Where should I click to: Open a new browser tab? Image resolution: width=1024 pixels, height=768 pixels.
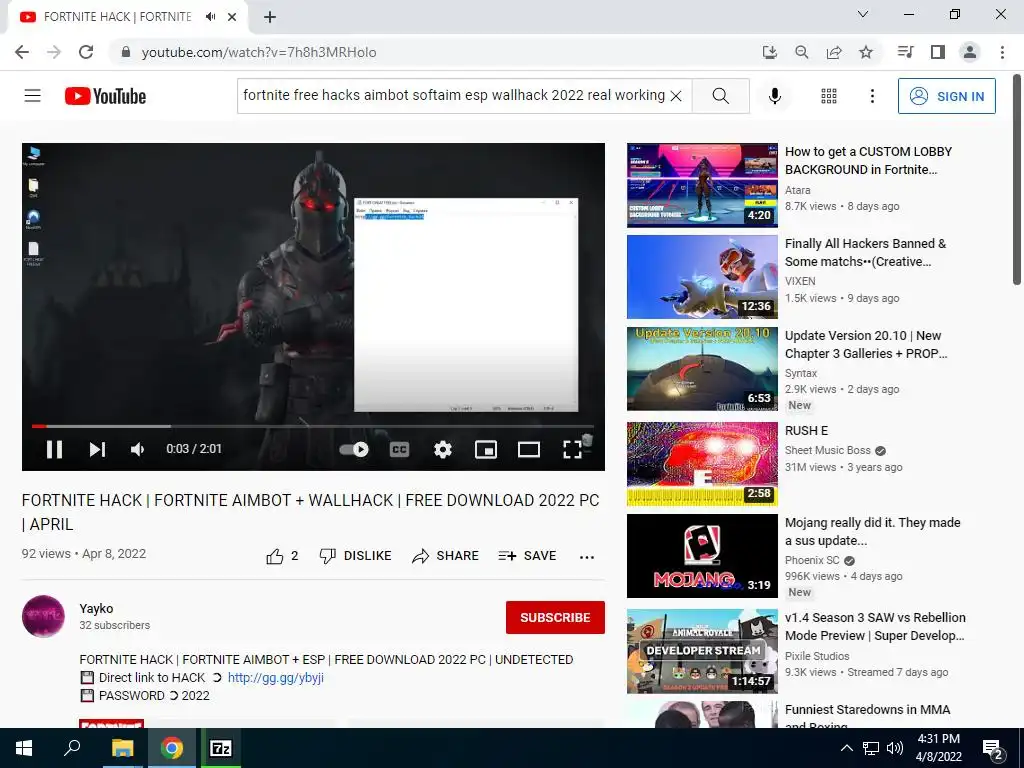[x=270, y=17]
